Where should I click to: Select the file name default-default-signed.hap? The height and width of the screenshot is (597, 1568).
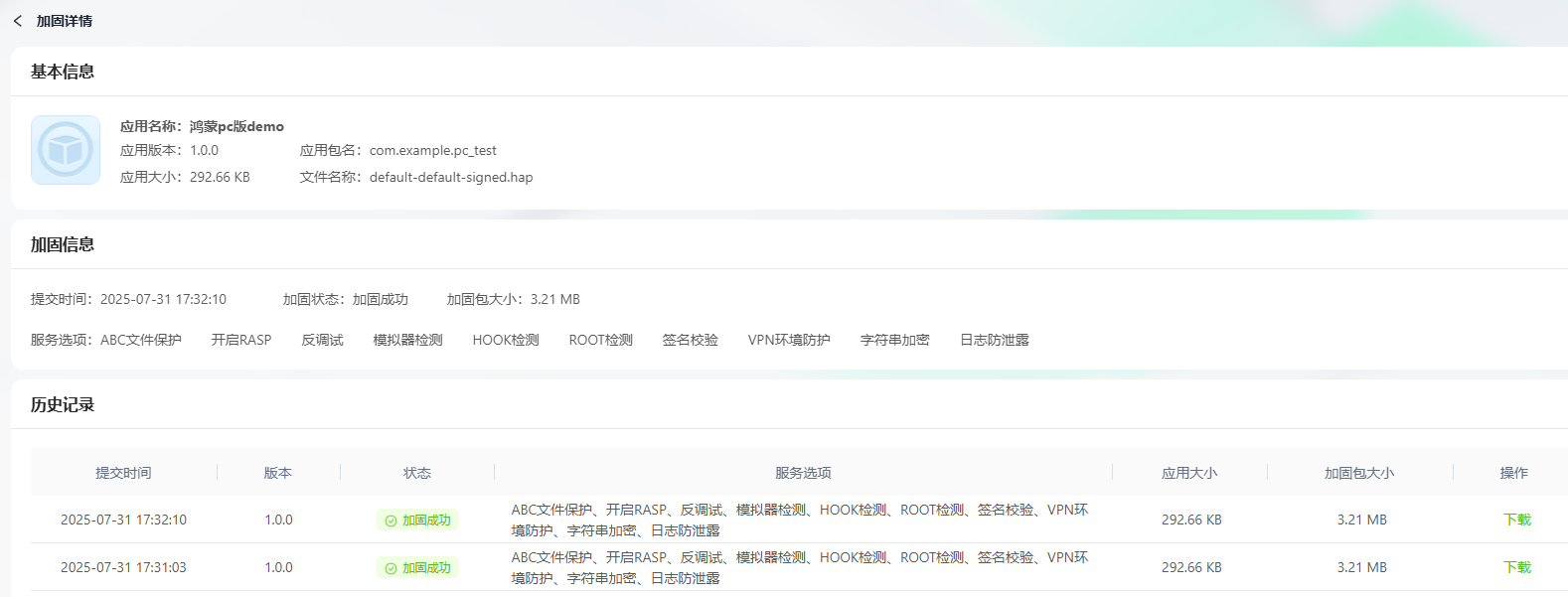(x=450, y=178)
